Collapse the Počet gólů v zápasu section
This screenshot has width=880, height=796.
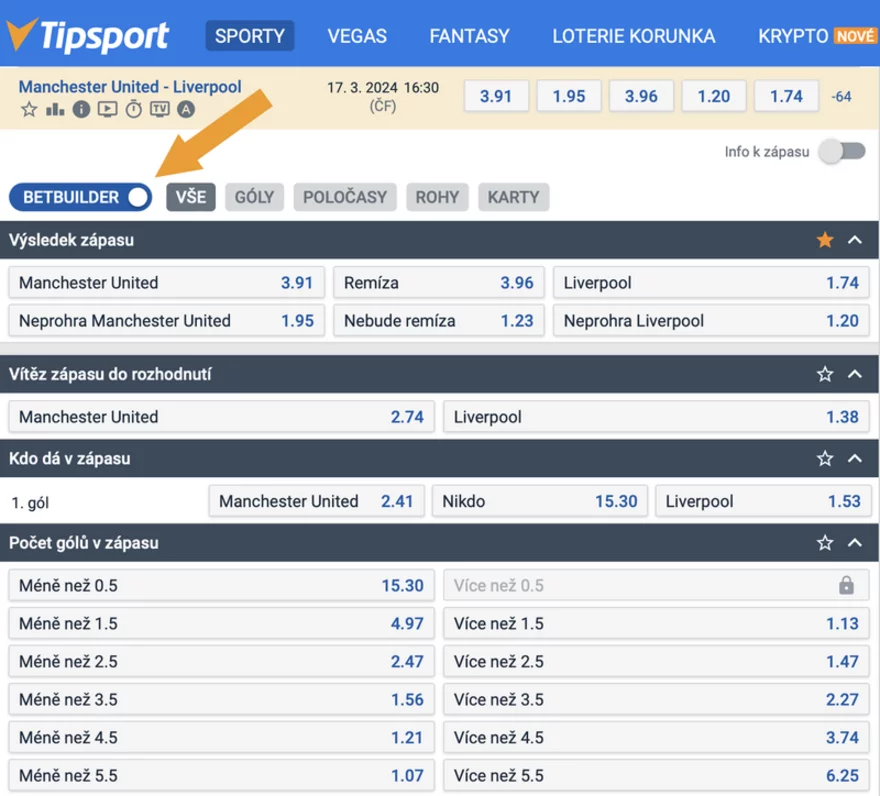click(x=855, y=542)
